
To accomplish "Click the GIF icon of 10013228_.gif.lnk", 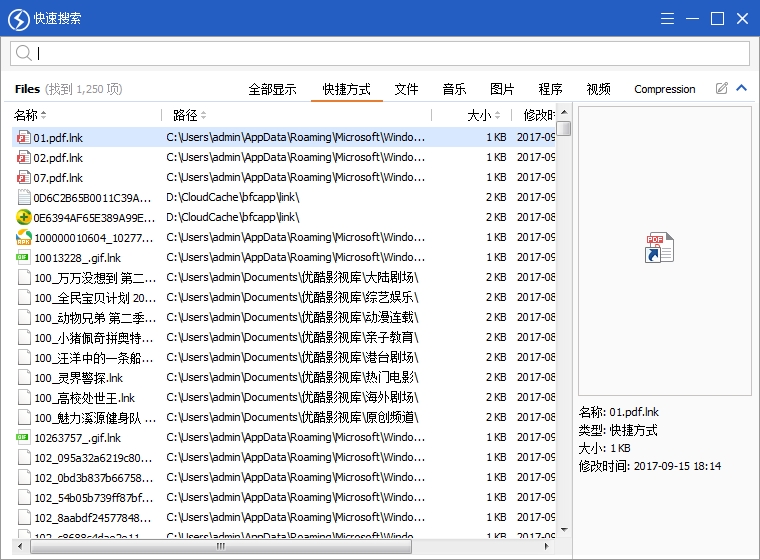I will tap(24, 257).
